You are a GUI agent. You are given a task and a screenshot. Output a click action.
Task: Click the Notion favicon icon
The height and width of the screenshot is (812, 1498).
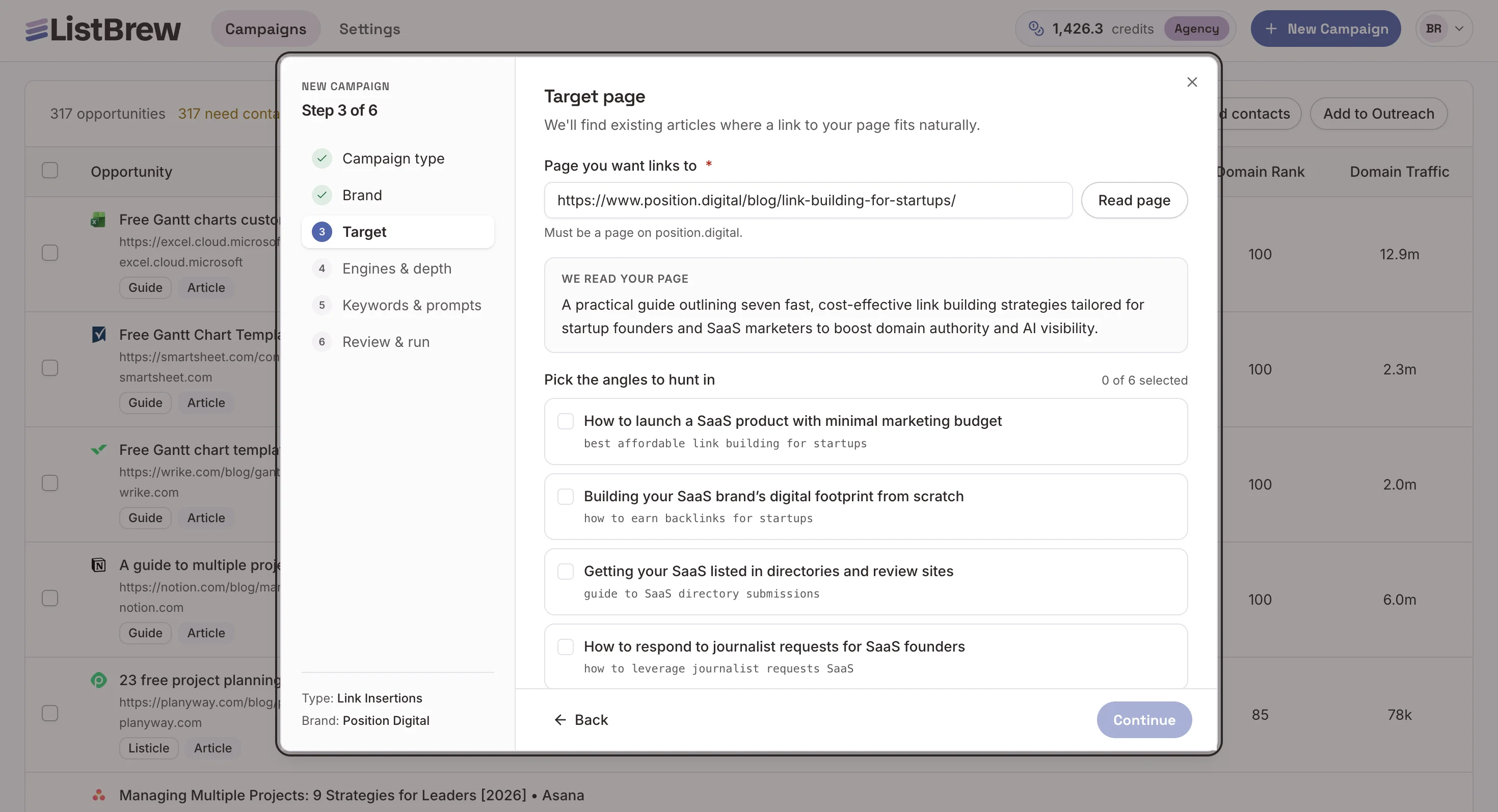99,564
